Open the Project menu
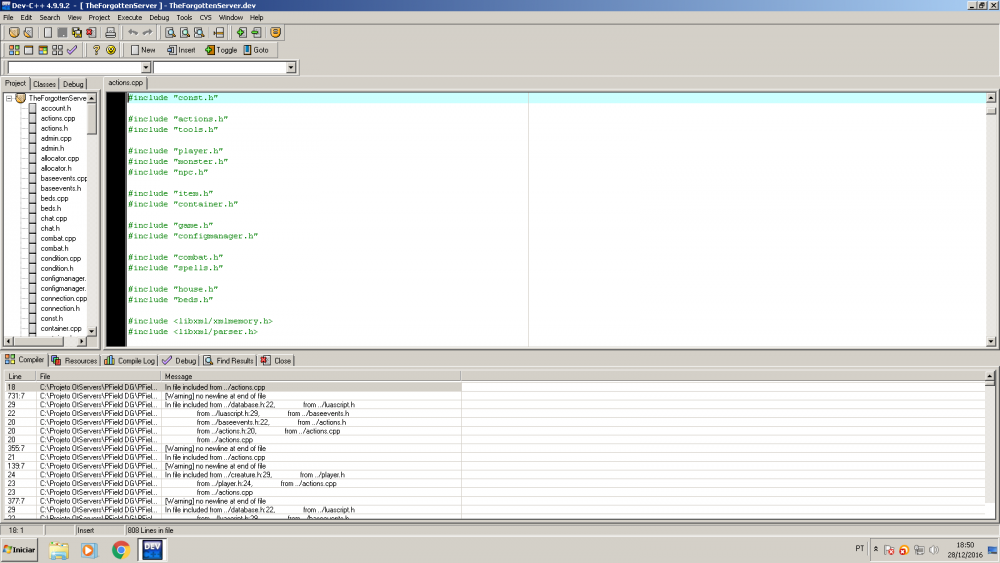 point(99,17)
